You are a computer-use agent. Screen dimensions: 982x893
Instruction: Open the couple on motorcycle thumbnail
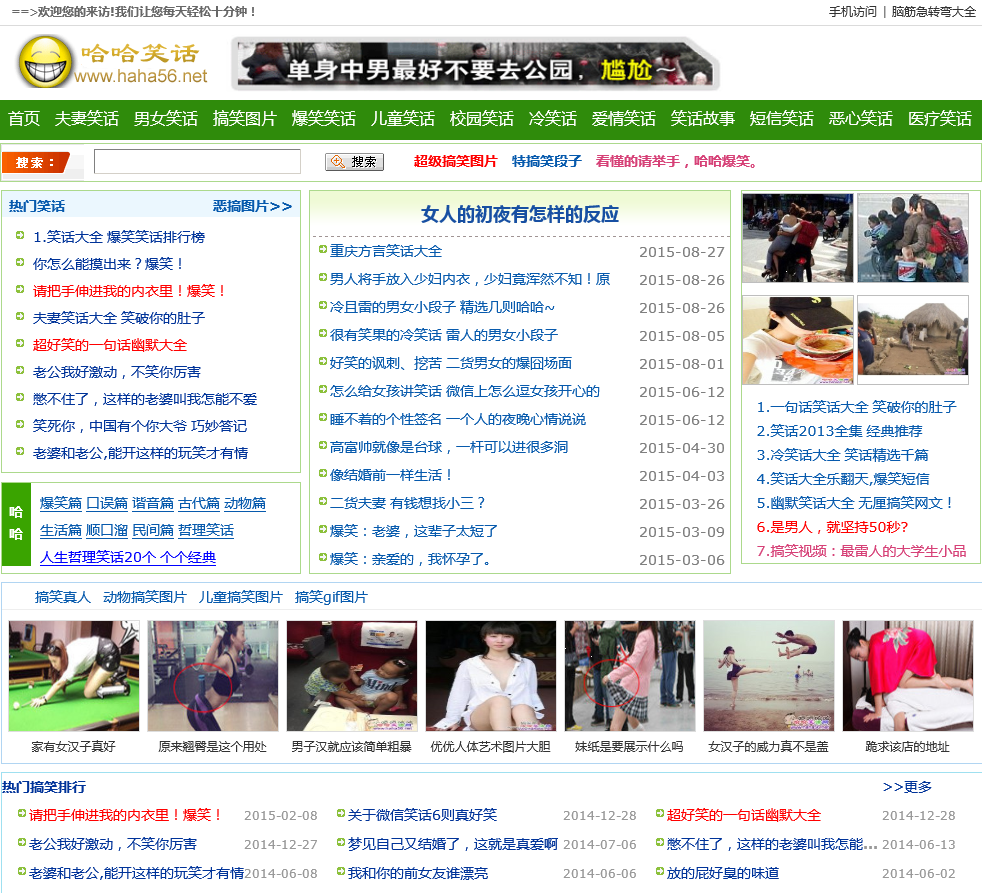(x=797, y=238)
